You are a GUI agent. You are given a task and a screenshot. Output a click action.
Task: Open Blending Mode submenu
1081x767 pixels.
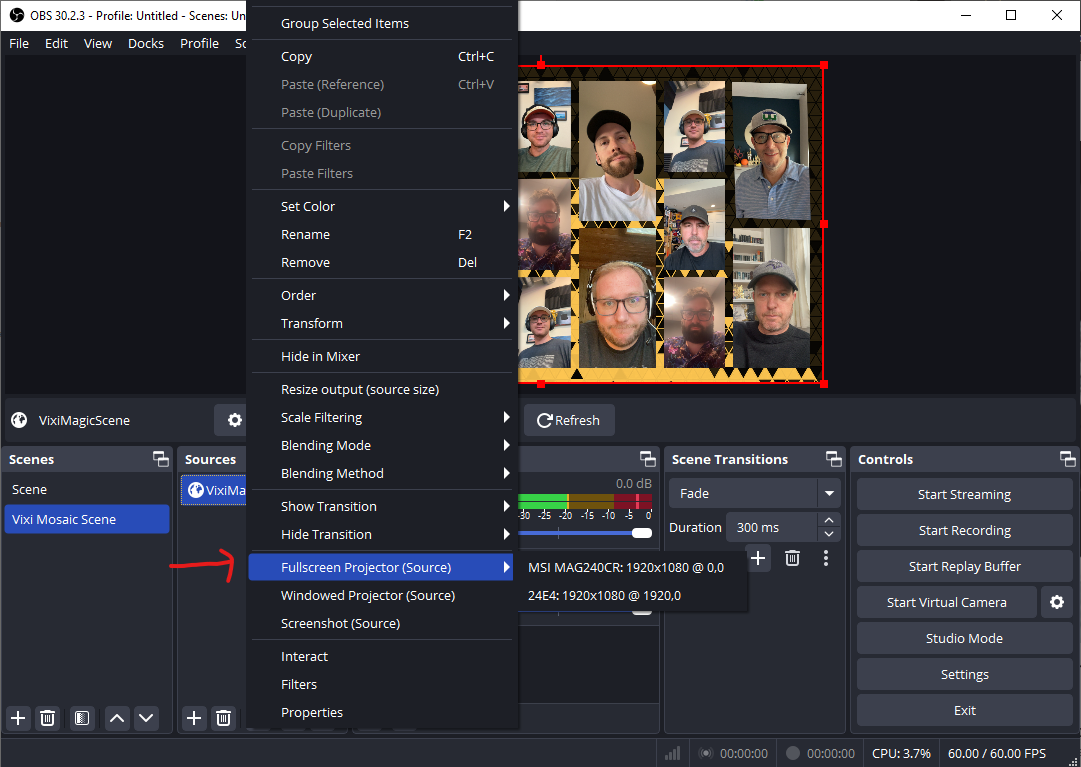tap(382, 445)
